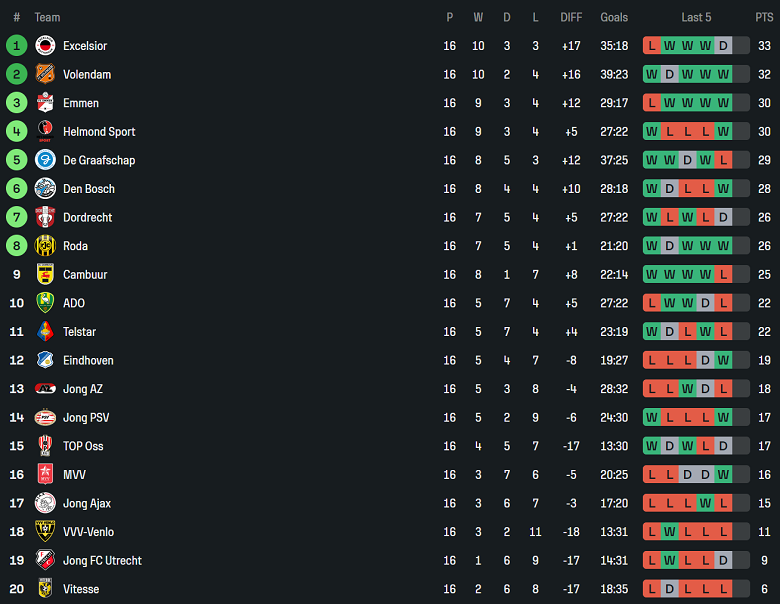Select green position badge number 1
Screen dimensions: 780x604
click(x=16, y=46)
